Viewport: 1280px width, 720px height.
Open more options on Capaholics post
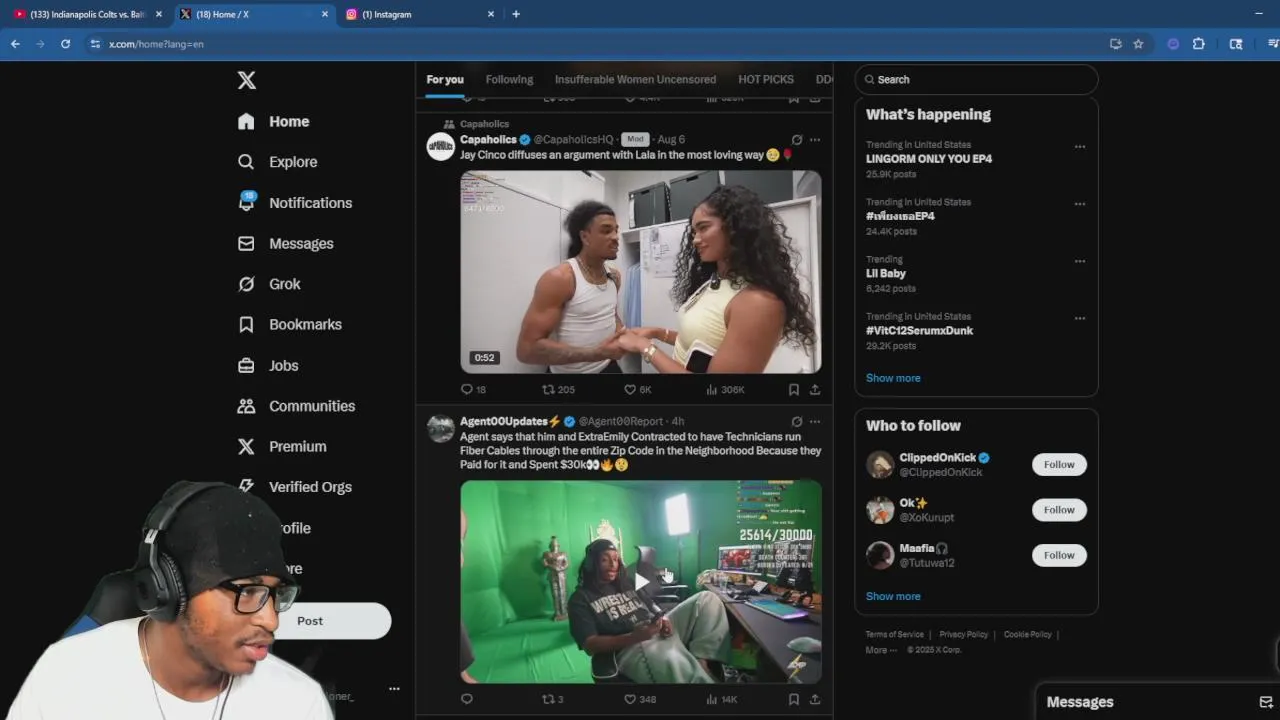click(815, 140)
